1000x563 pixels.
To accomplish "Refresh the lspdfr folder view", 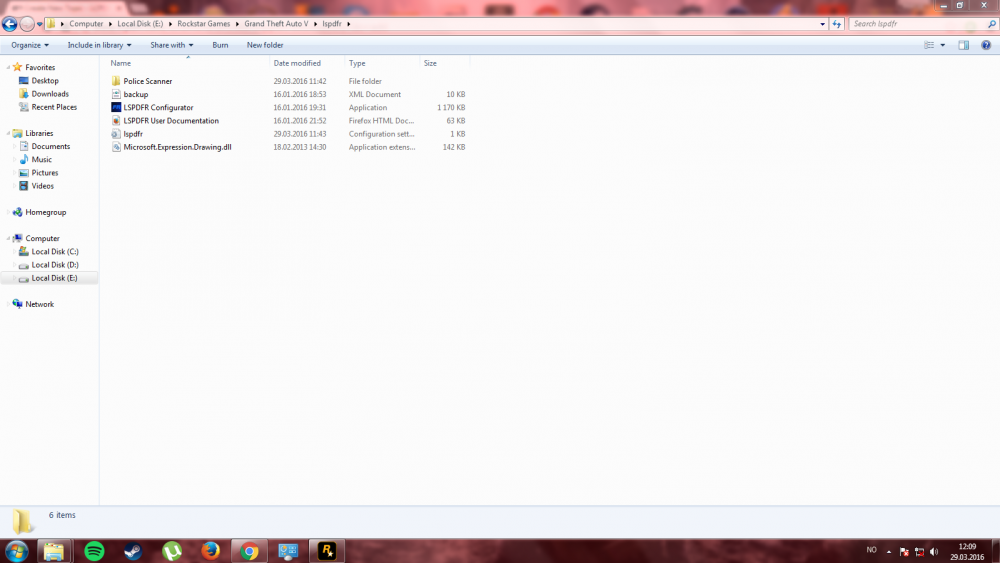I will tap(837, 24).
